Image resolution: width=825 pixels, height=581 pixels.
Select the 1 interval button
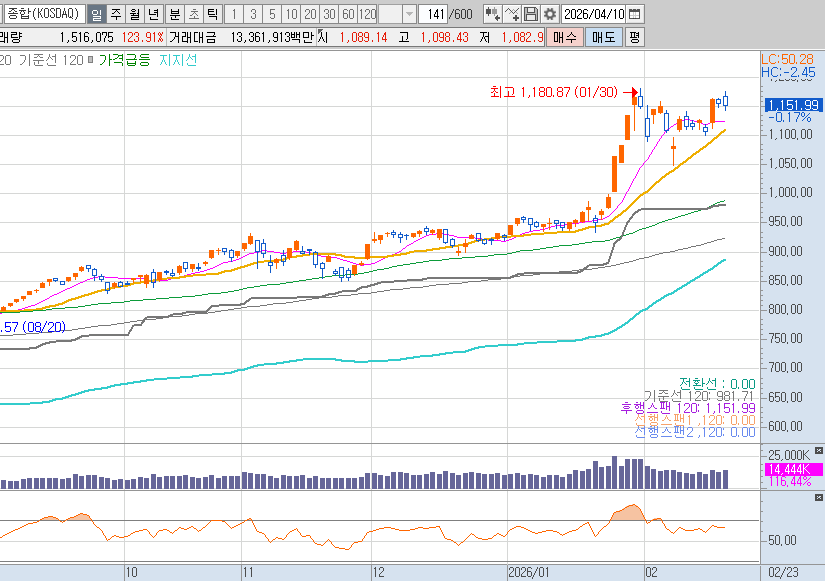click(x=234, y=14)
